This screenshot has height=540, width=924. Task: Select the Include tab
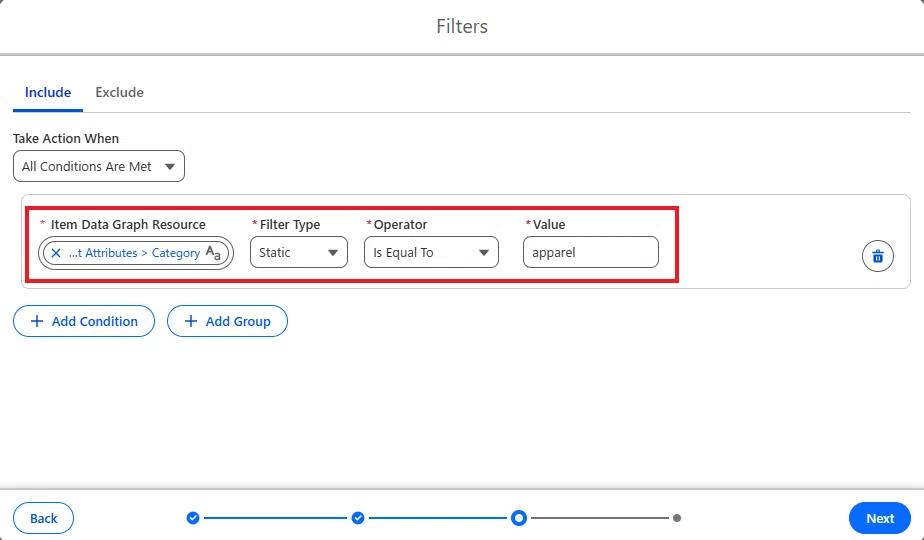click(x=48, y=93)
